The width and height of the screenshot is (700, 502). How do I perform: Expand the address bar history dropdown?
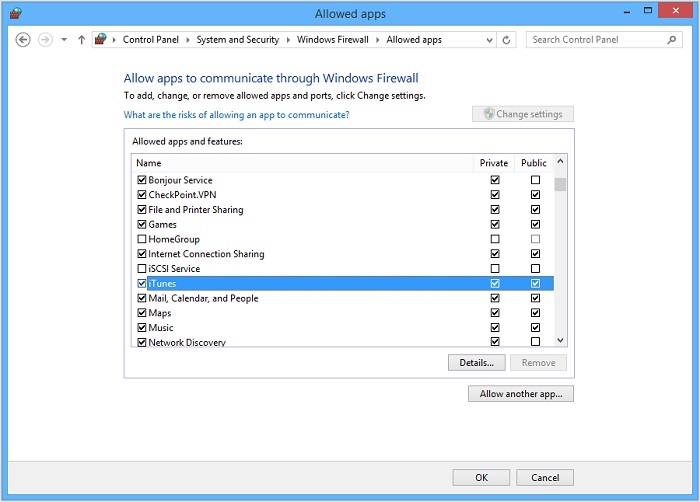point(488,40)
